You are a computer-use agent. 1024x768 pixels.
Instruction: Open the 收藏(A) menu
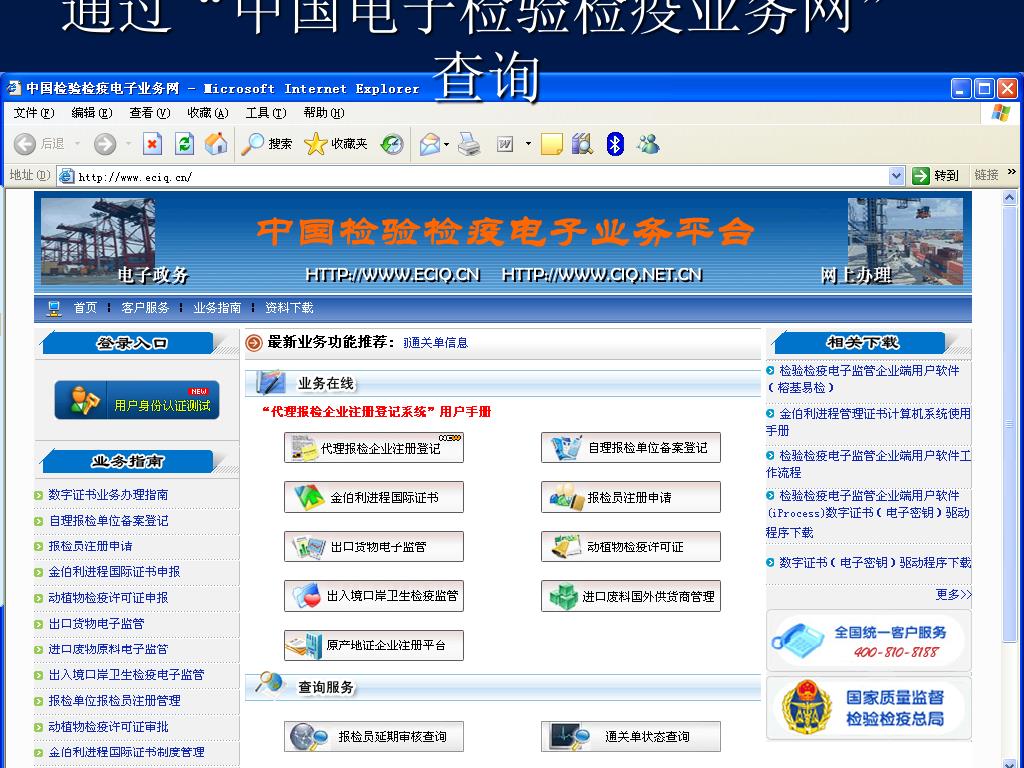[208, 113]
